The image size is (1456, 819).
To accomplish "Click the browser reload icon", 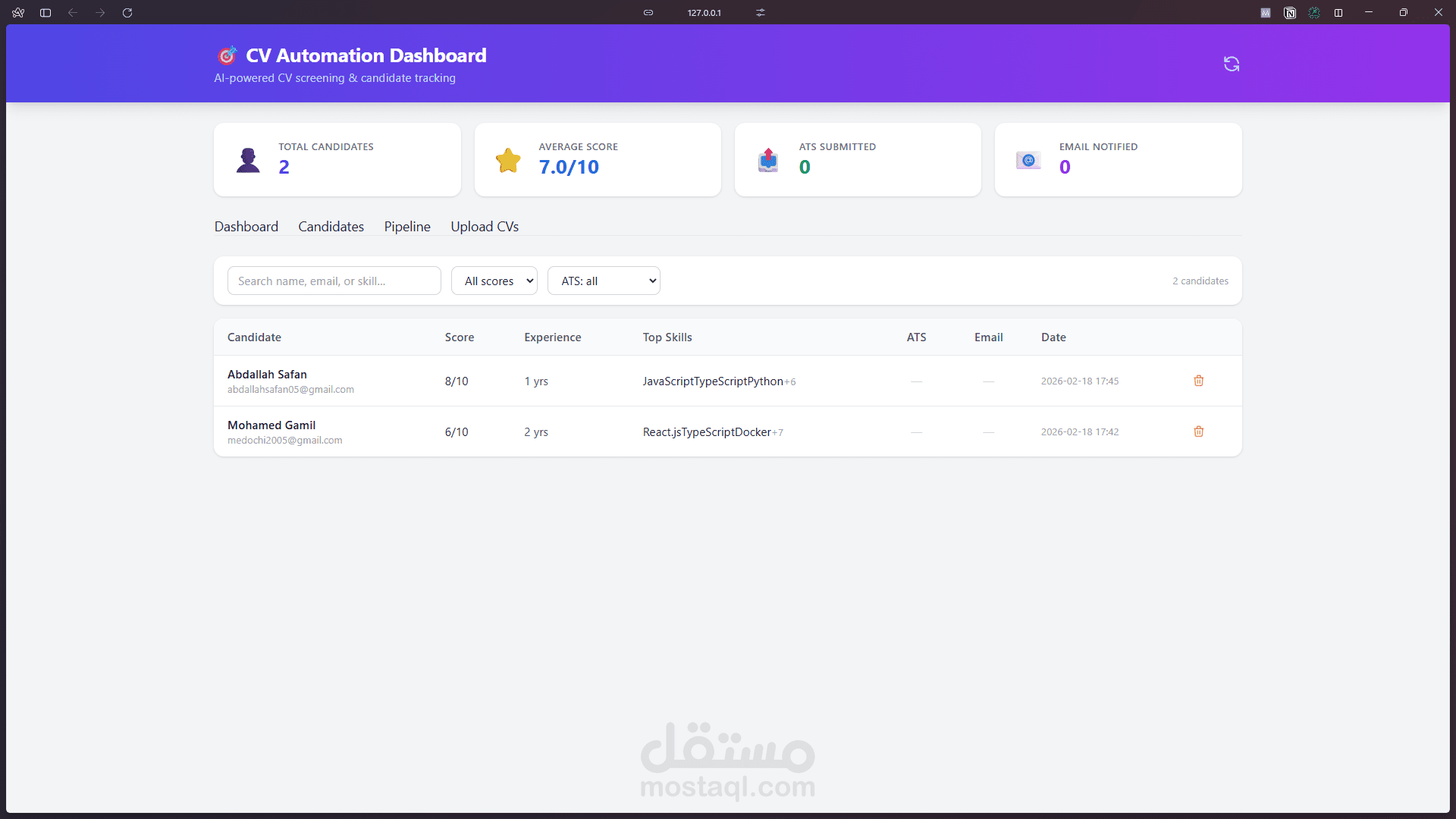I will (x=127, y=13).
